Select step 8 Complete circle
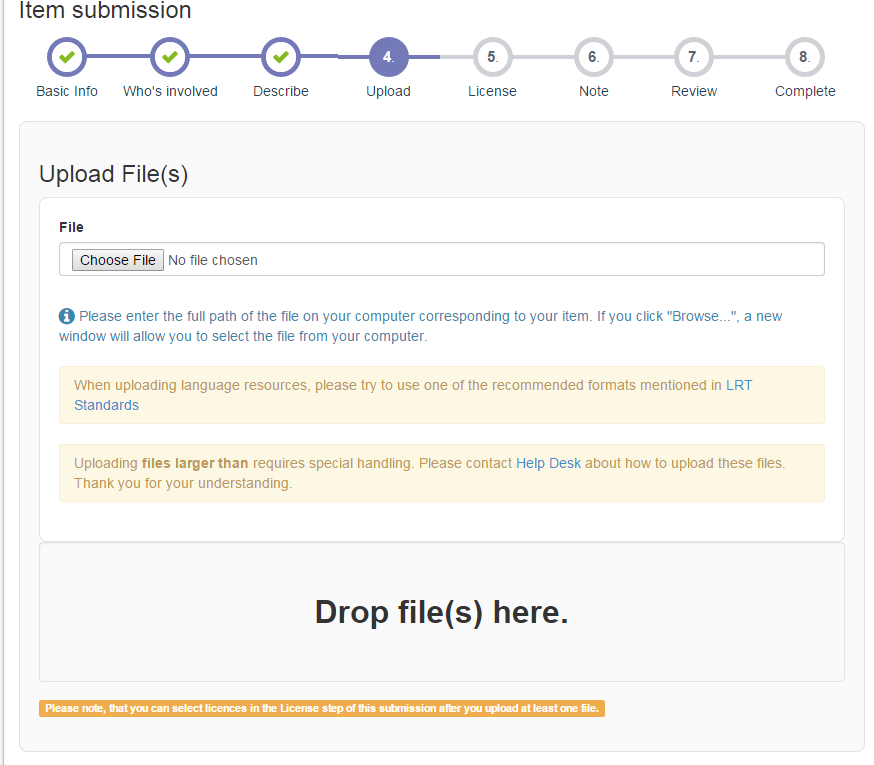Viewport: 874px width, 765px height. pos(804,58)
